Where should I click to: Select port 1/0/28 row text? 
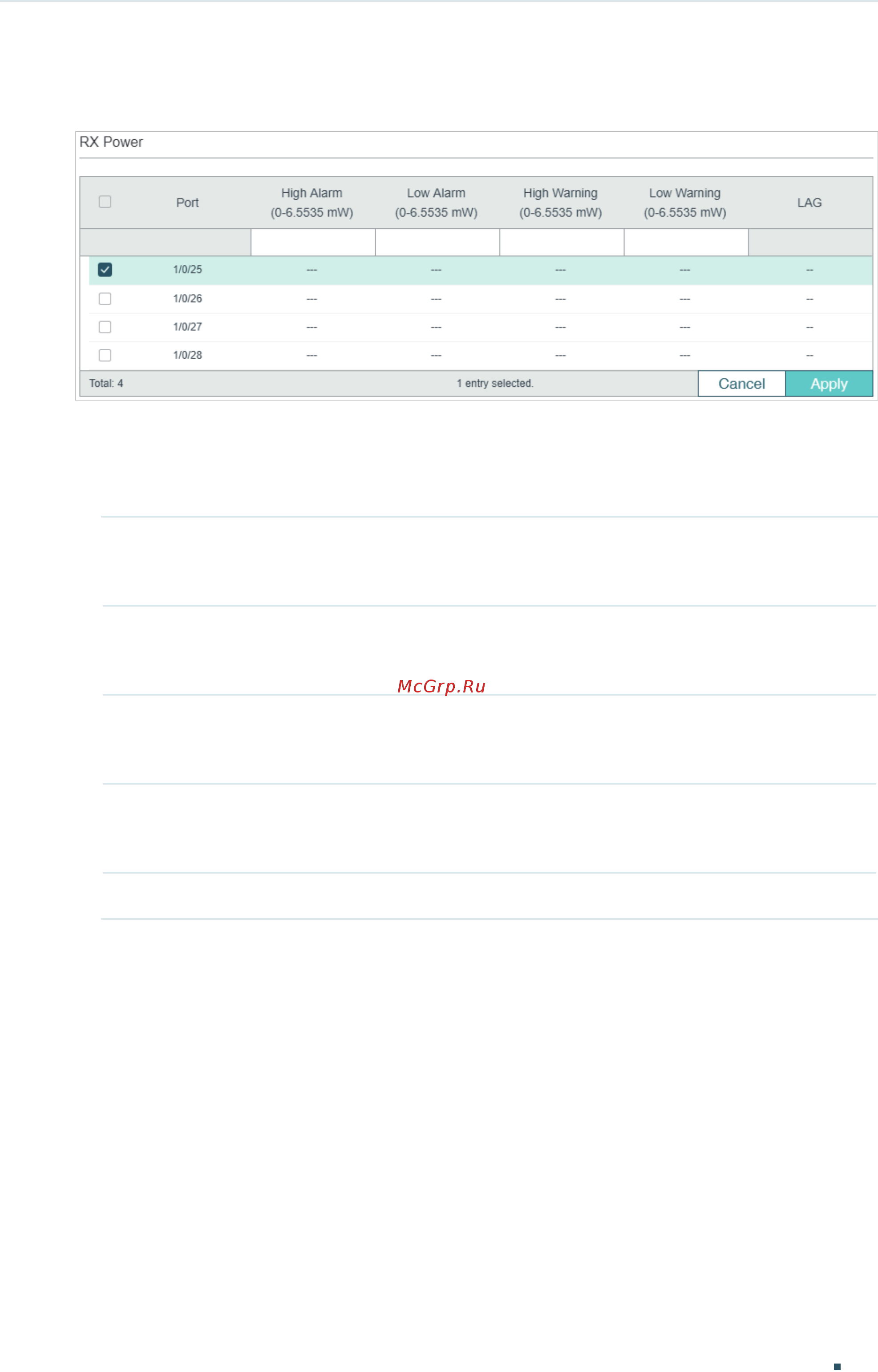tap(188, 355)
